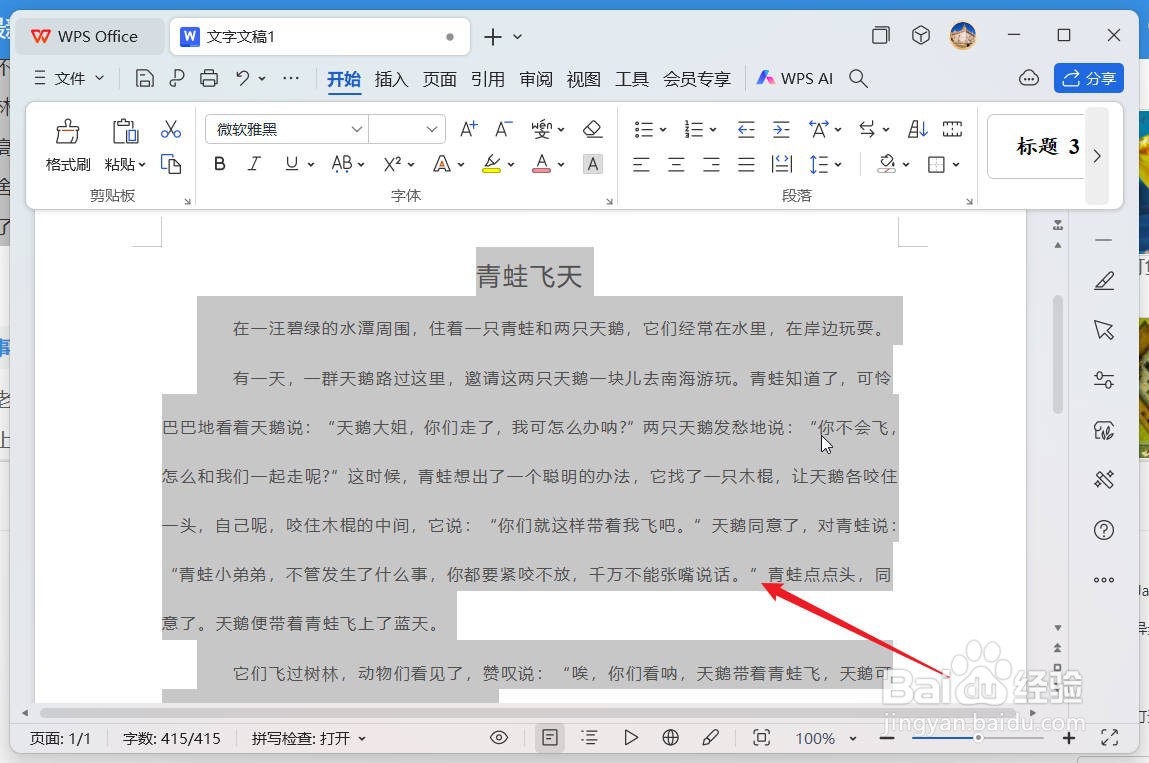This screenshot has width=1149, height=763.
Task: Click the WPS AI button
Action: [795, 78]
